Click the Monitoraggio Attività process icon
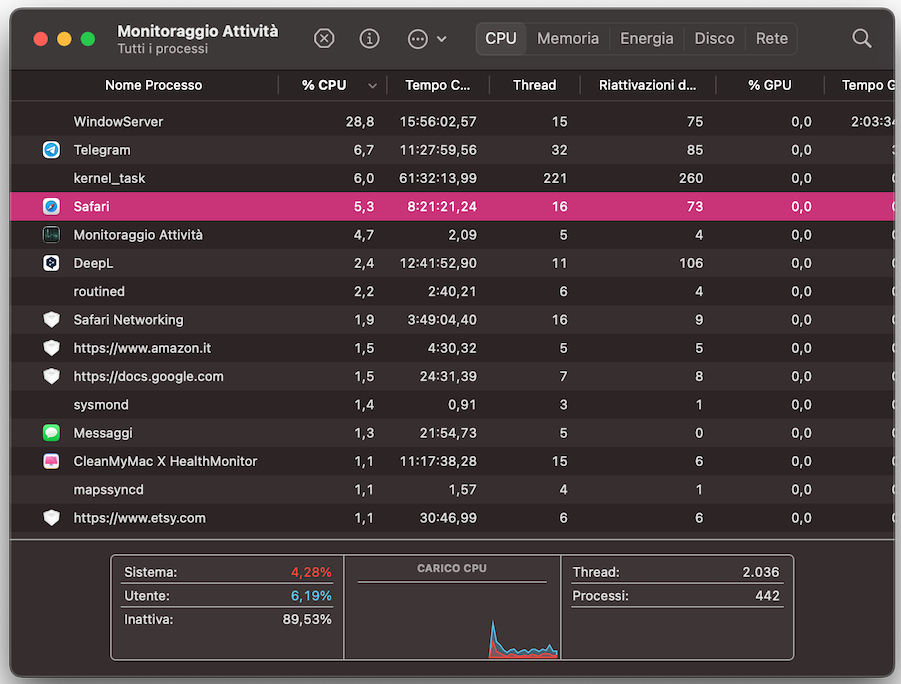The image size is (901, 684). [x=52, y=235]
